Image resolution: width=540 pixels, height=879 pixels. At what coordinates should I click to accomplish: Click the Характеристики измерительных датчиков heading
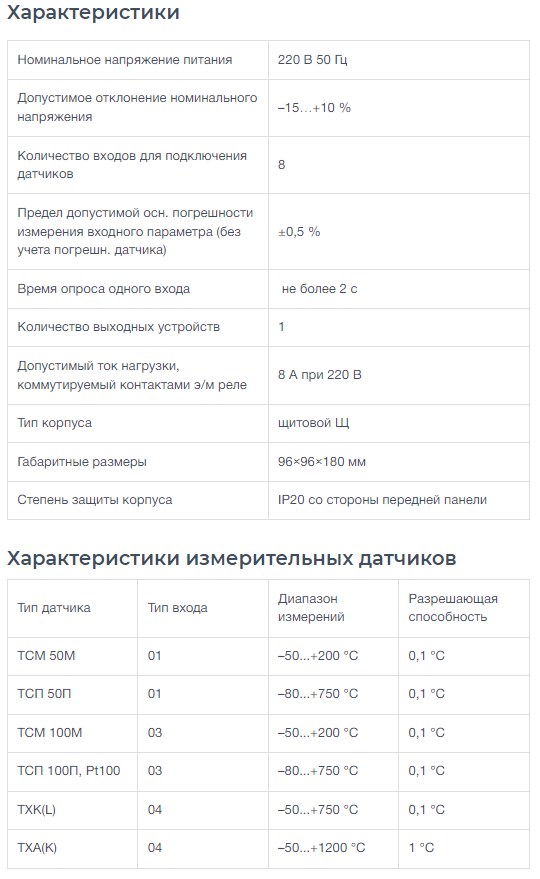[232, 558]
